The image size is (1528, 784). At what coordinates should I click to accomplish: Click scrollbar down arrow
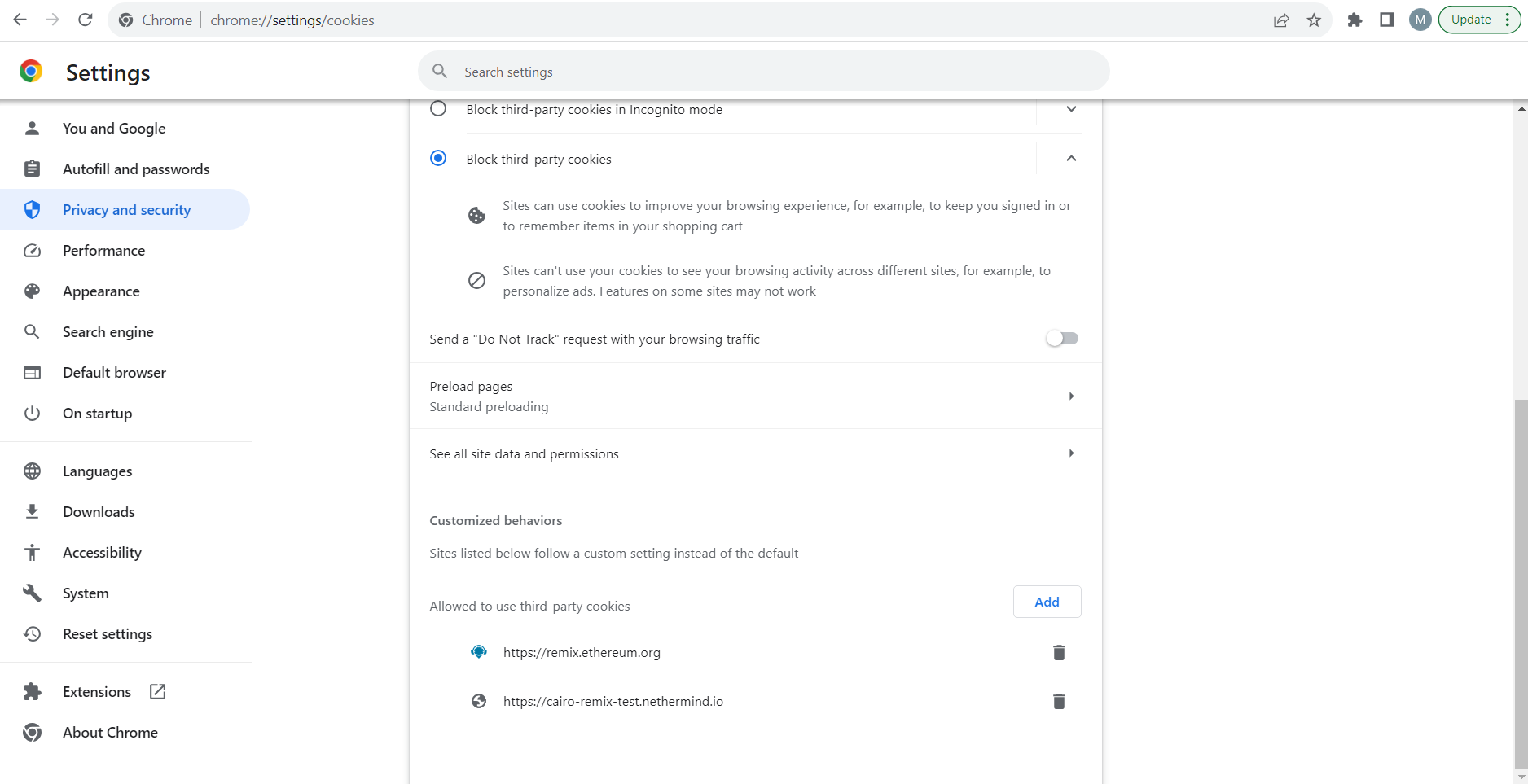[1521, 776]
